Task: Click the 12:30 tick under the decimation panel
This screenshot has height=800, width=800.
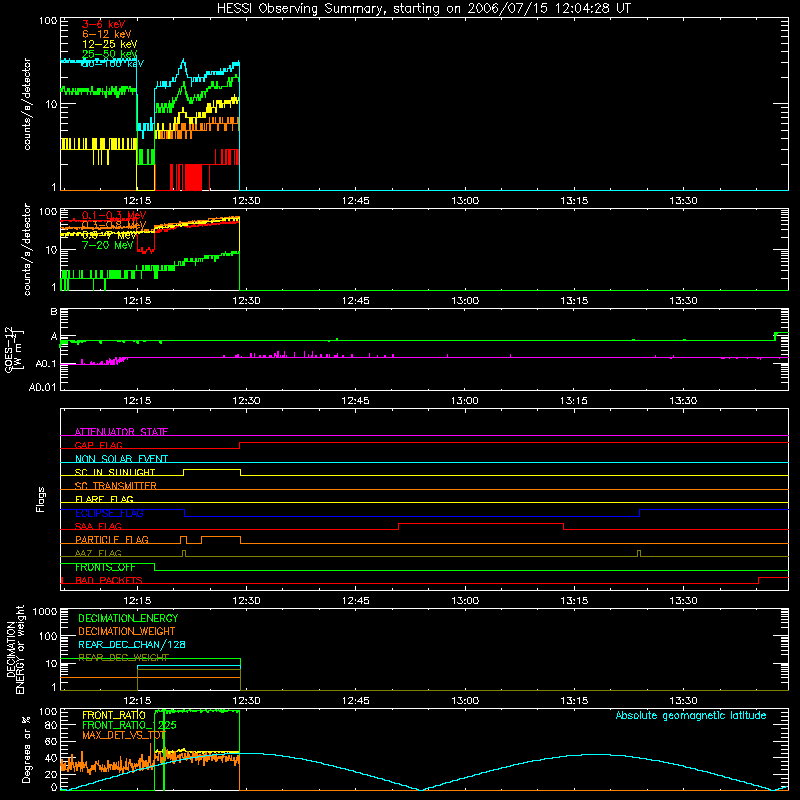Action: pos(246,701)
